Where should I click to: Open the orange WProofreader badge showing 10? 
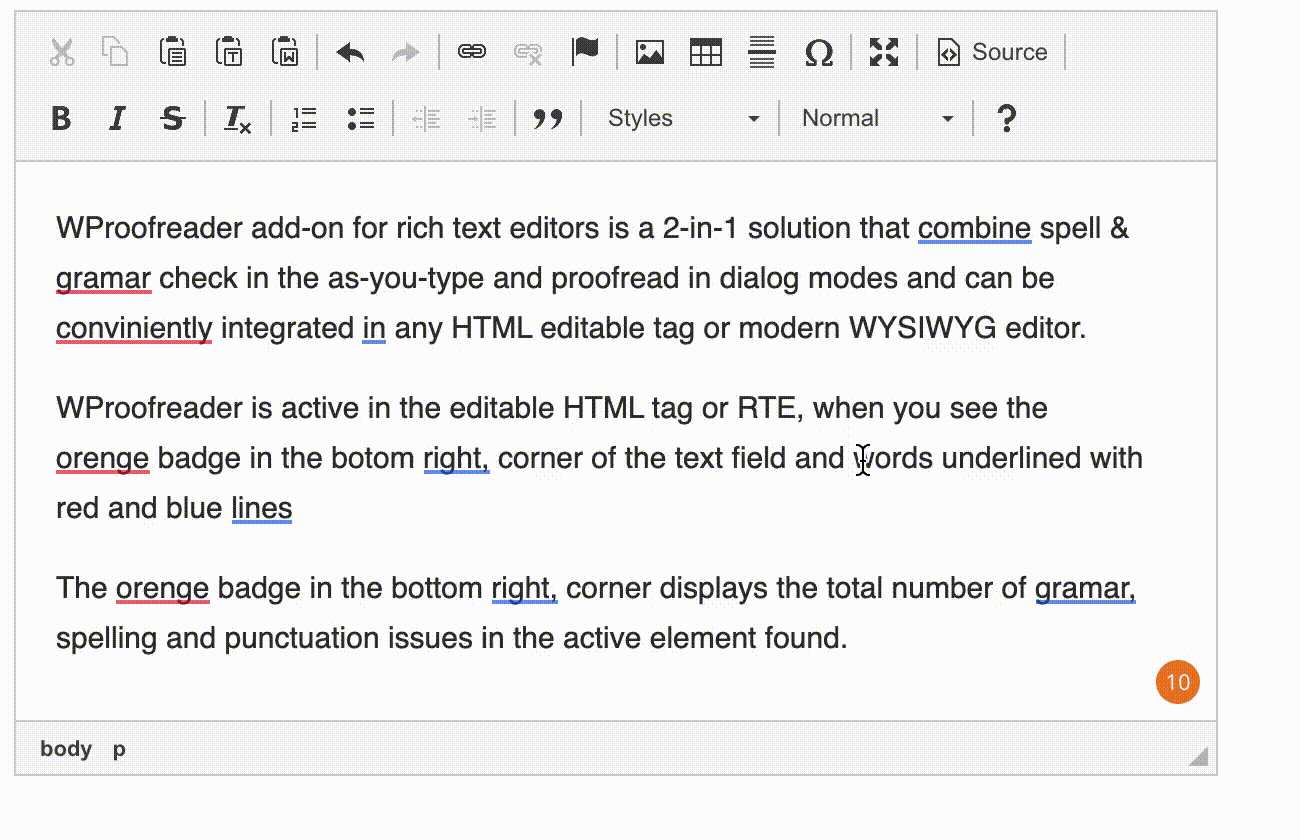click(1177, 682)
